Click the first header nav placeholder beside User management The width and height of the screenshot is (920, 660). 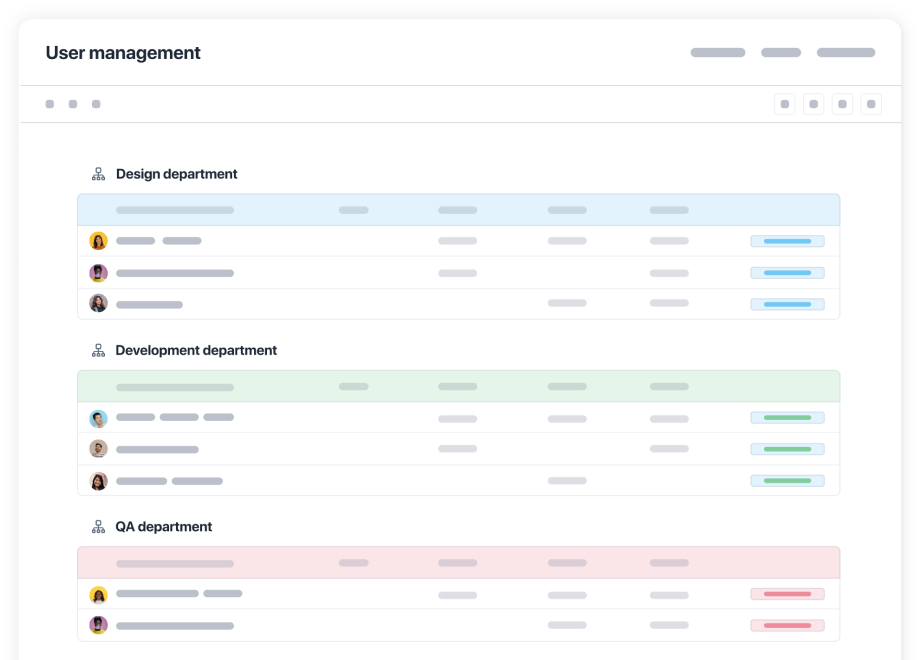[x=718, y=53]
